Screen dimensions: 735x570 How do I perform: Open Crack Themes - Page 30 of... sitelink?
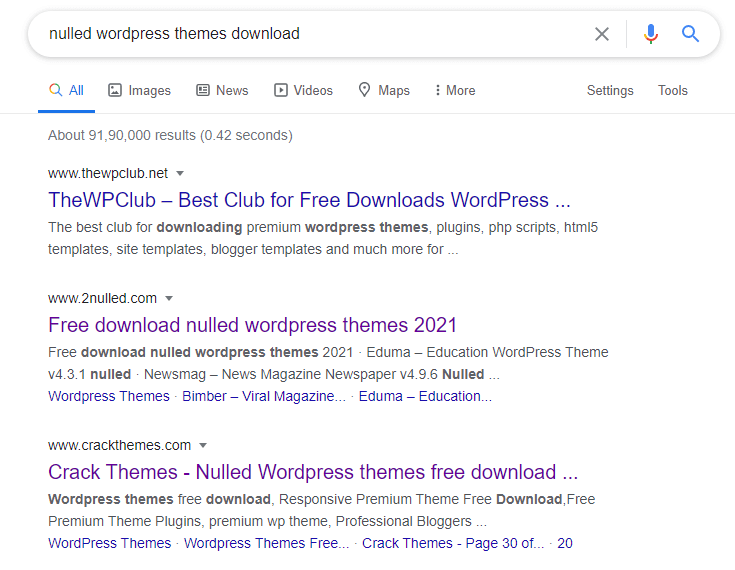point(453,543)
